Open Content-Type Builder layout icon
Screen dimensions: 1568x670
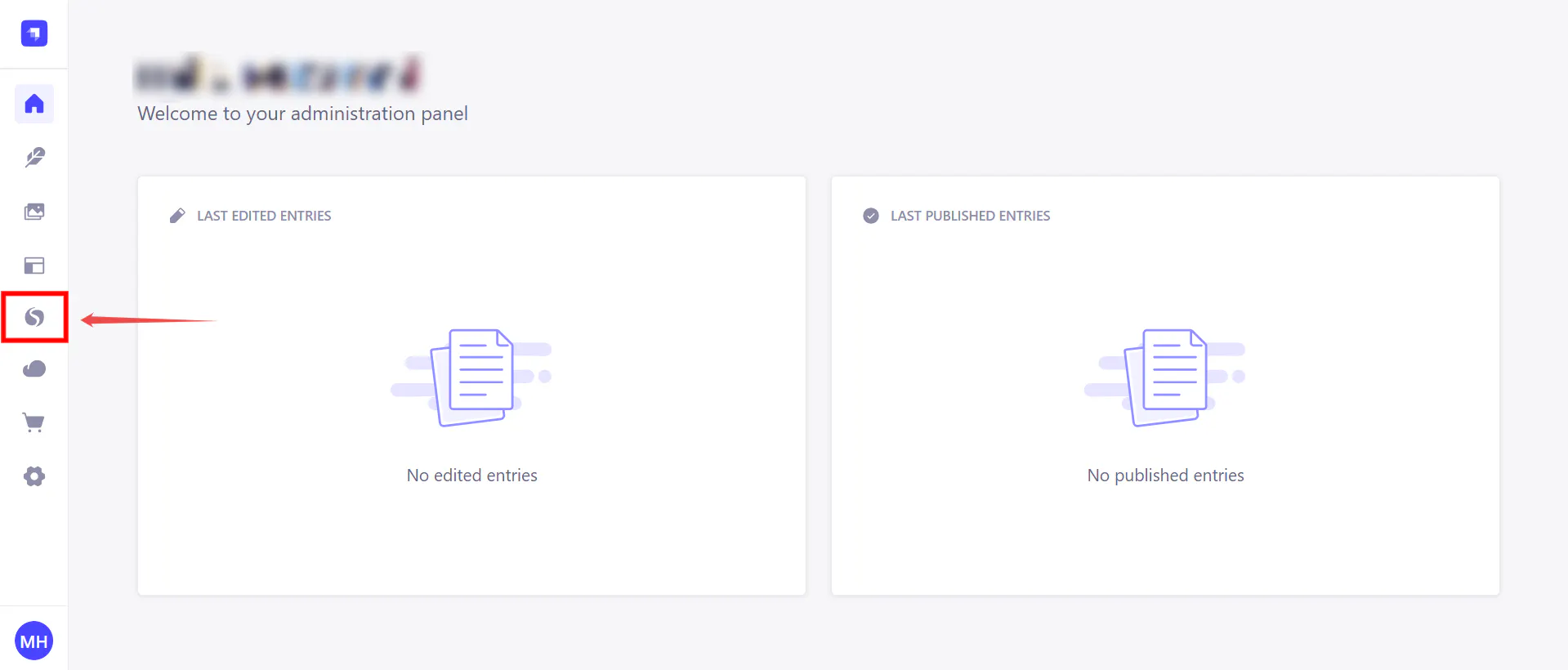pos(34,266)
